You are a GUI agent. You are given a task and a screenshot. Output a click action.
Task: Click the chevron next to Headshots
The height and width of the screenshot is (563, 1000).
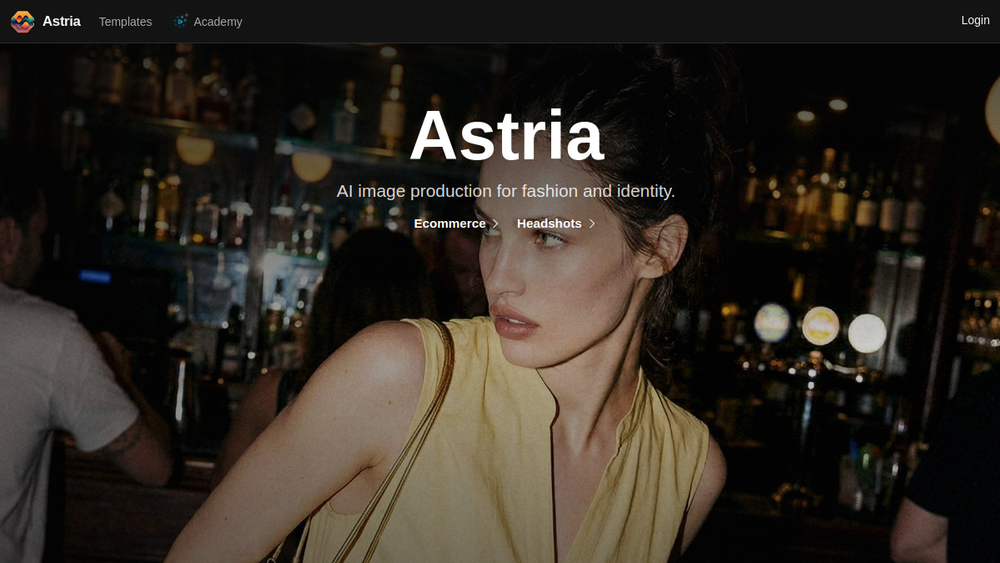592,224
